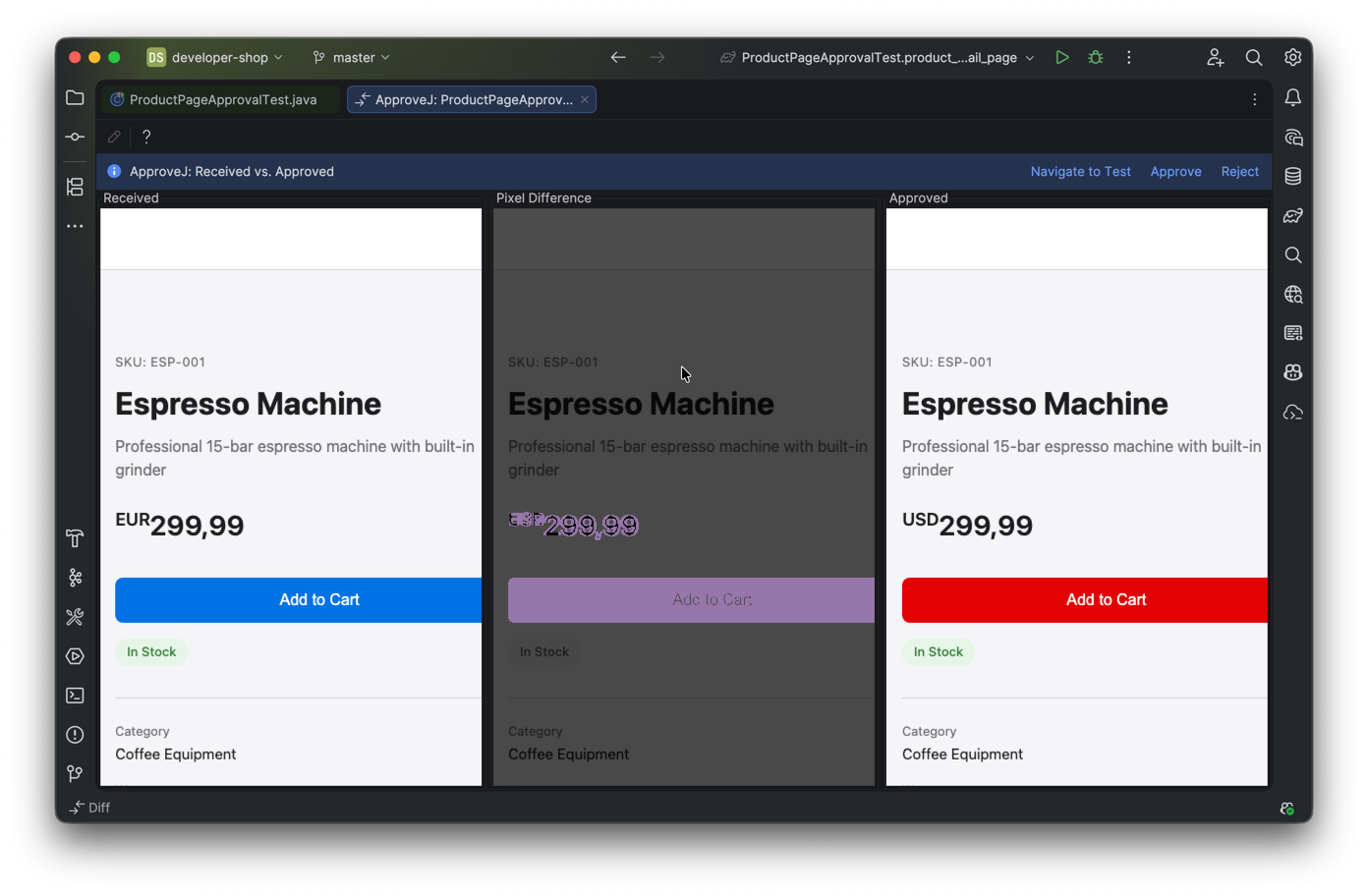Open the Git version control tool window
1368x896 pixels.
75,774
